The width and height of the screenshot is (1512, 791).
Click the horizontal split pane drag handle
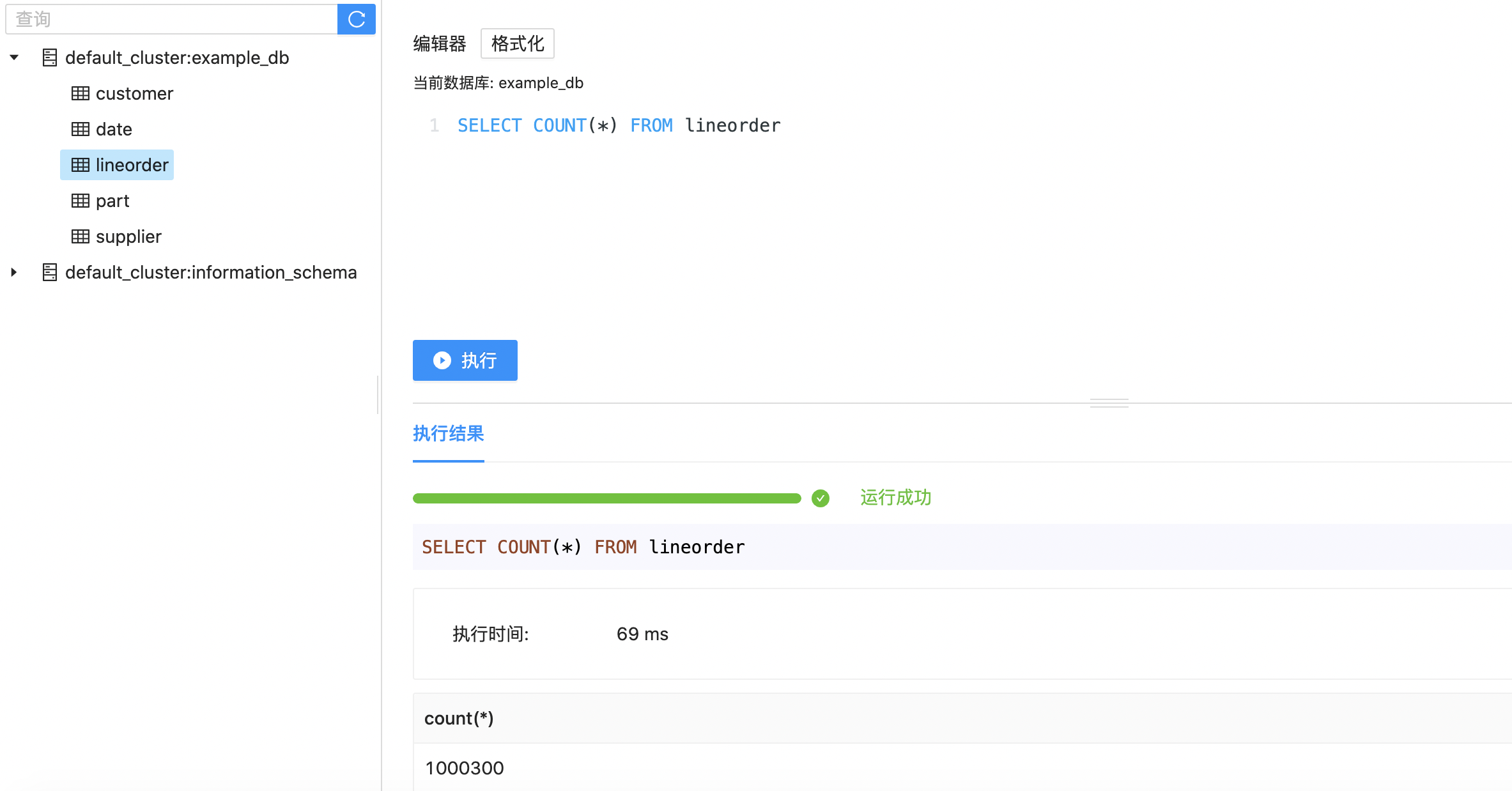pos(1109,403)
